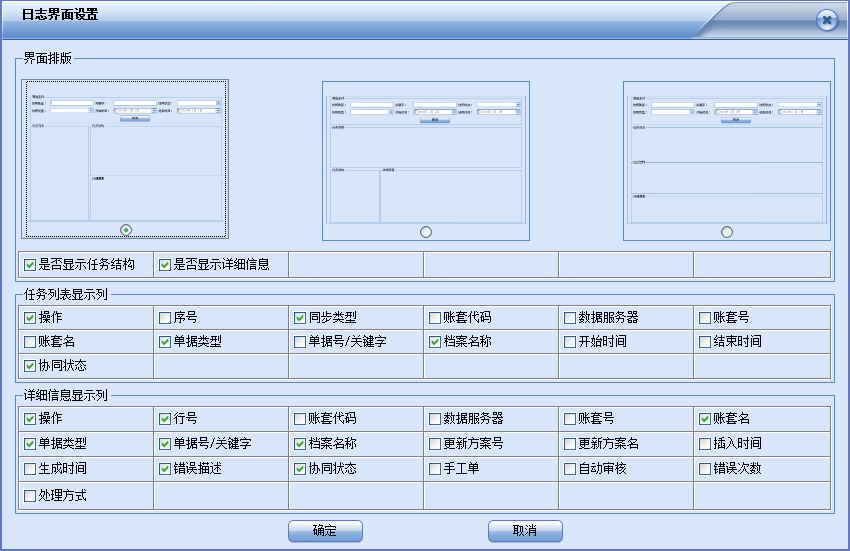Screen dimensions: 850x551
Task: Check the 处理方式 checkbox
Action: 30,495
